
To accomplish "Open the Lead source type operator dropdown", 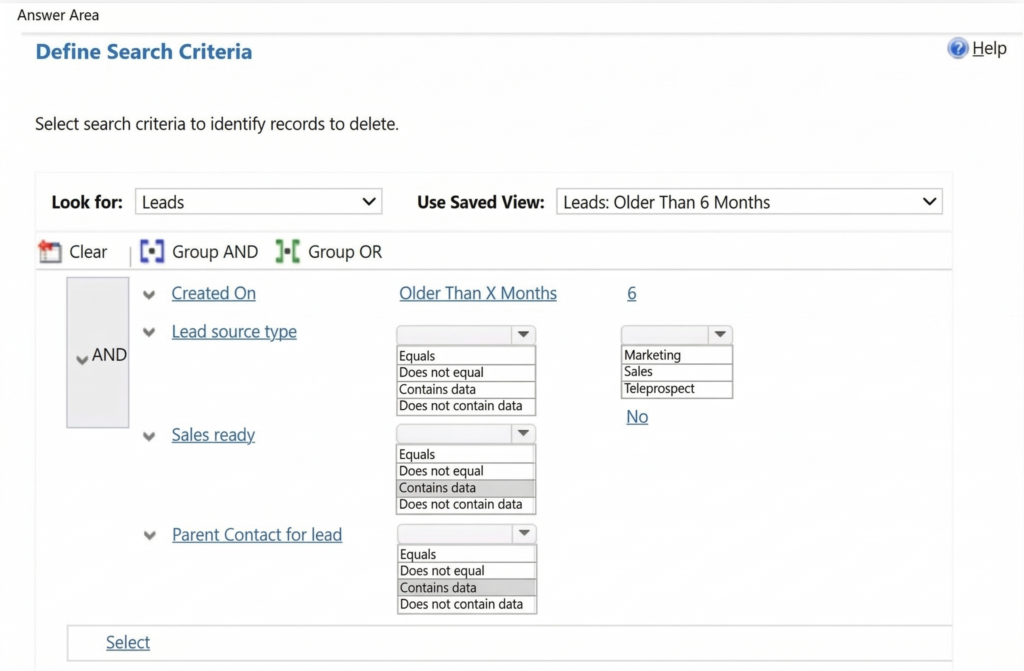I will 466,335.
